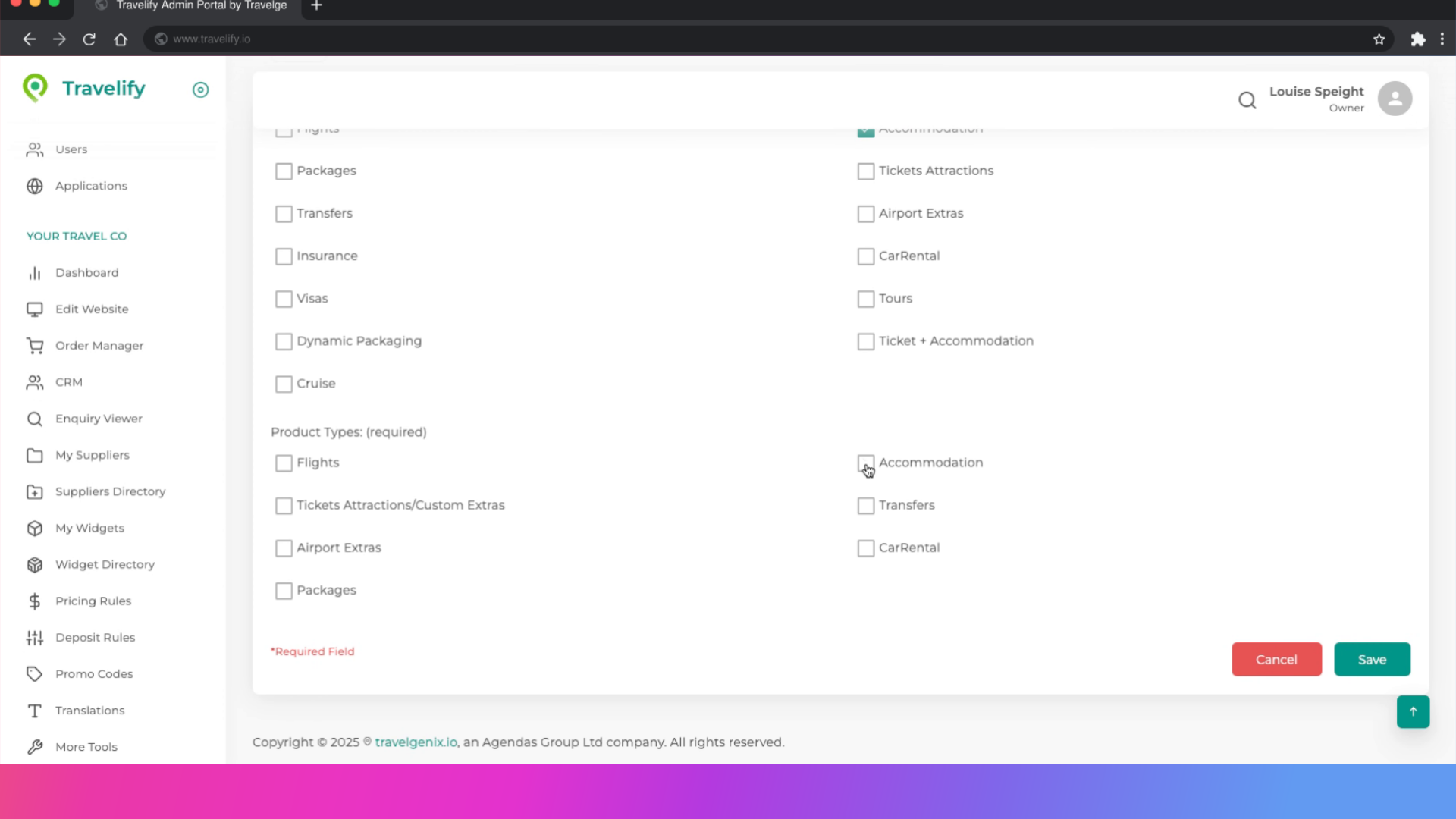The image size is (1456, 819).
Task: Open the Promo Codes section
Action: (94, 673)
